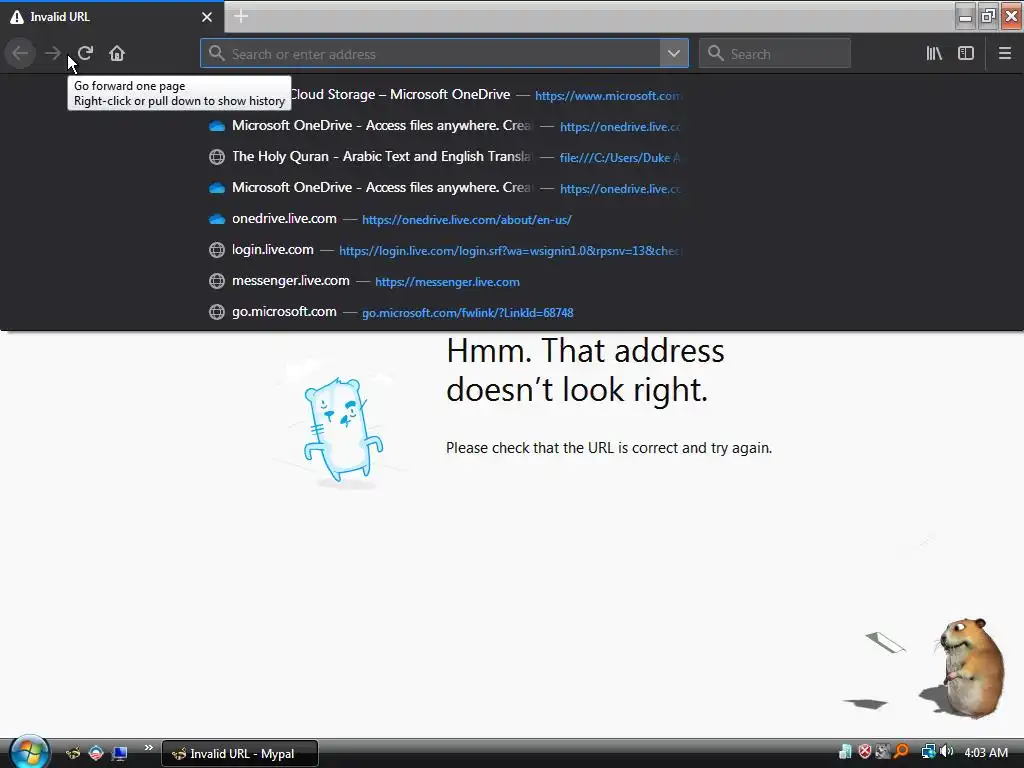Image resolution: width=1024 pixels, height=768 pixels.
Task: Open a new tab with plus button
Action: tap(241, 16)
